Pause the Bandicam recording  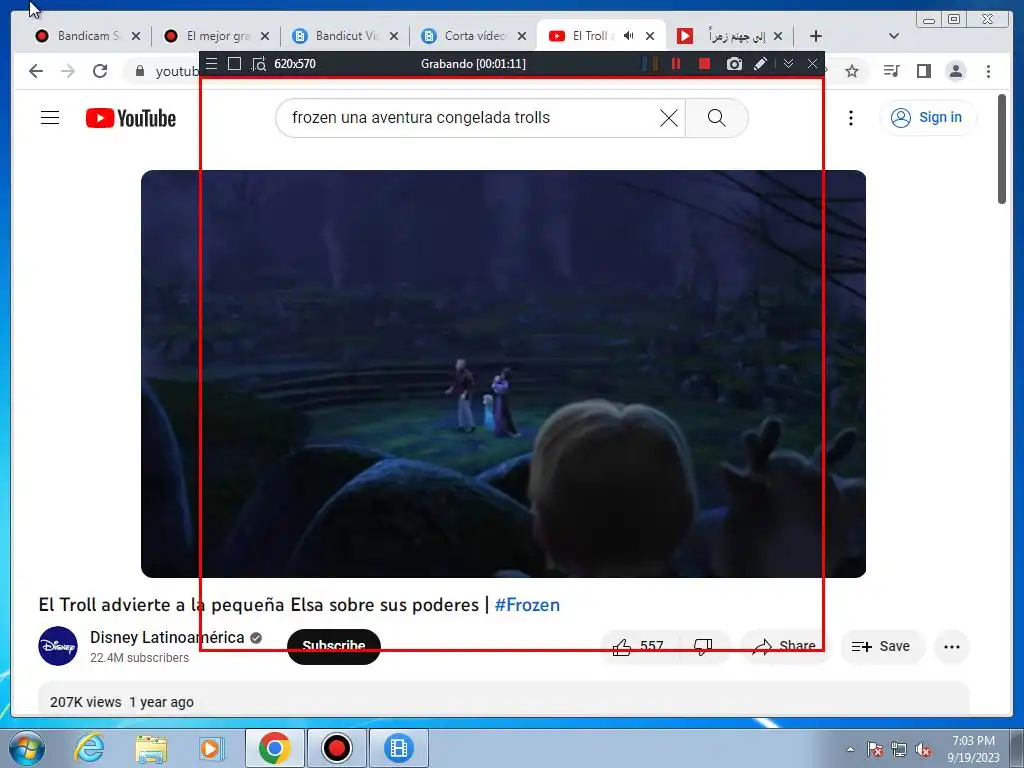point(677,63)
